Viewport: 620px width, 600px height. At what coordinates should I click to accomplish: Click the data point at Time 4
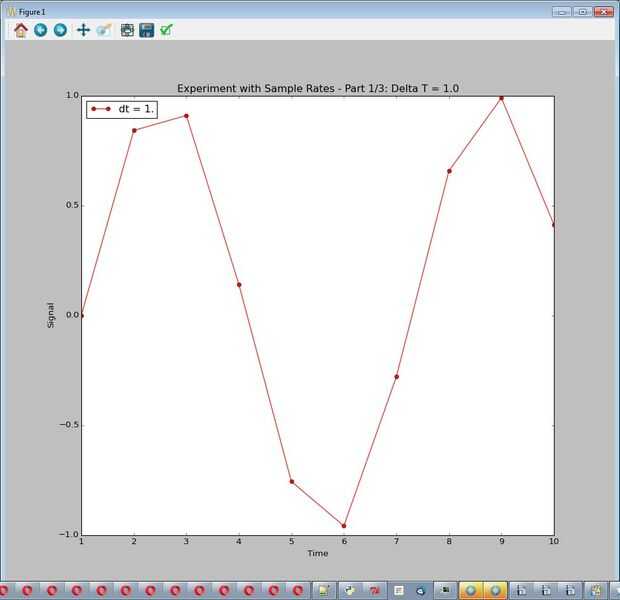(239, 285)
